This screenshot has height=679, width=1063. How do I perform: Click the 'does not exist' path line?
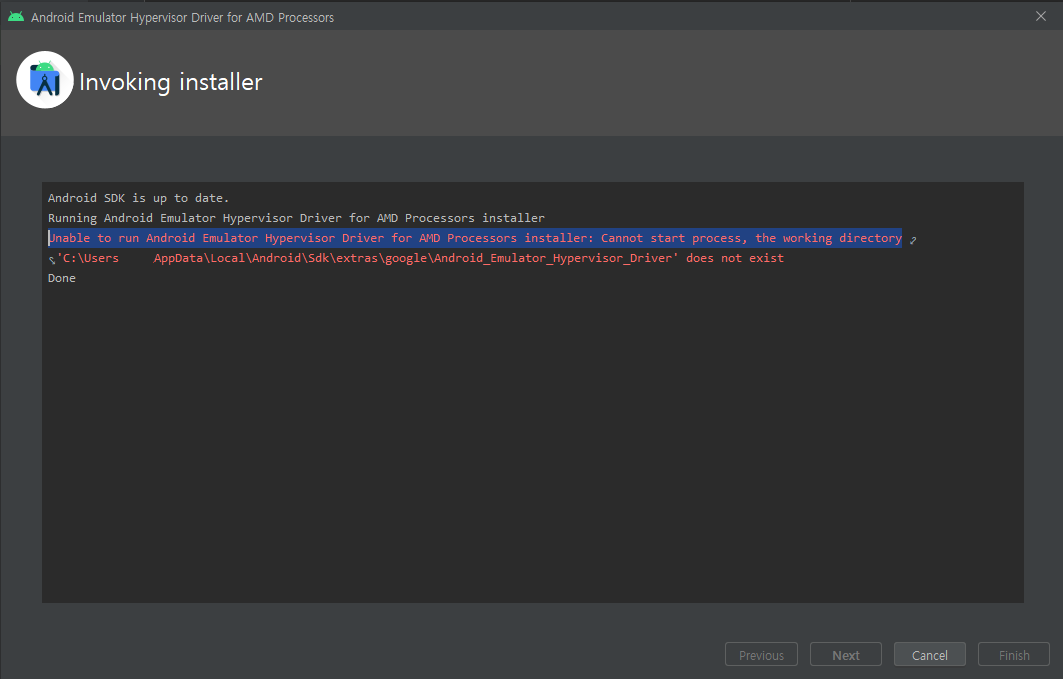click(420, 258)
